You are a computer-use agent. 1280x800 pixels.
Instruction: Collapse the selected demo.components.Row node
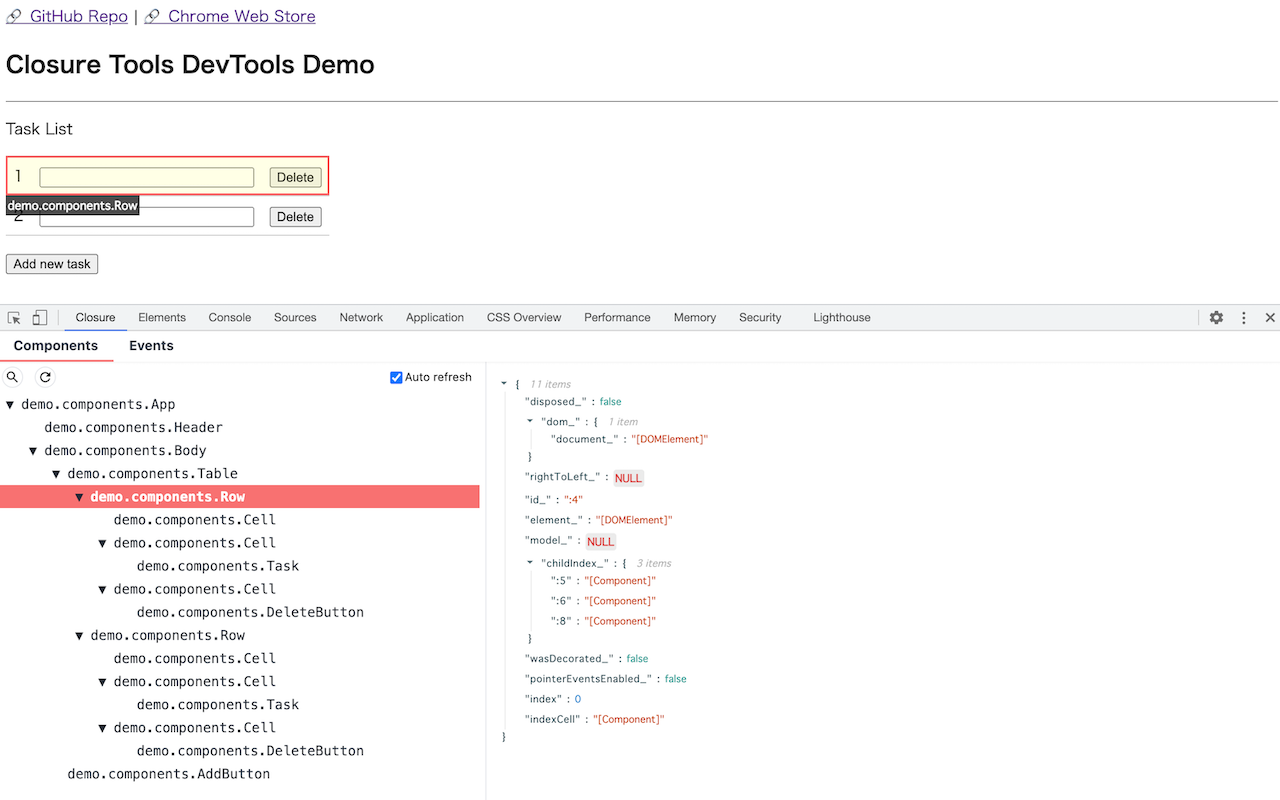tap(79, 496)
